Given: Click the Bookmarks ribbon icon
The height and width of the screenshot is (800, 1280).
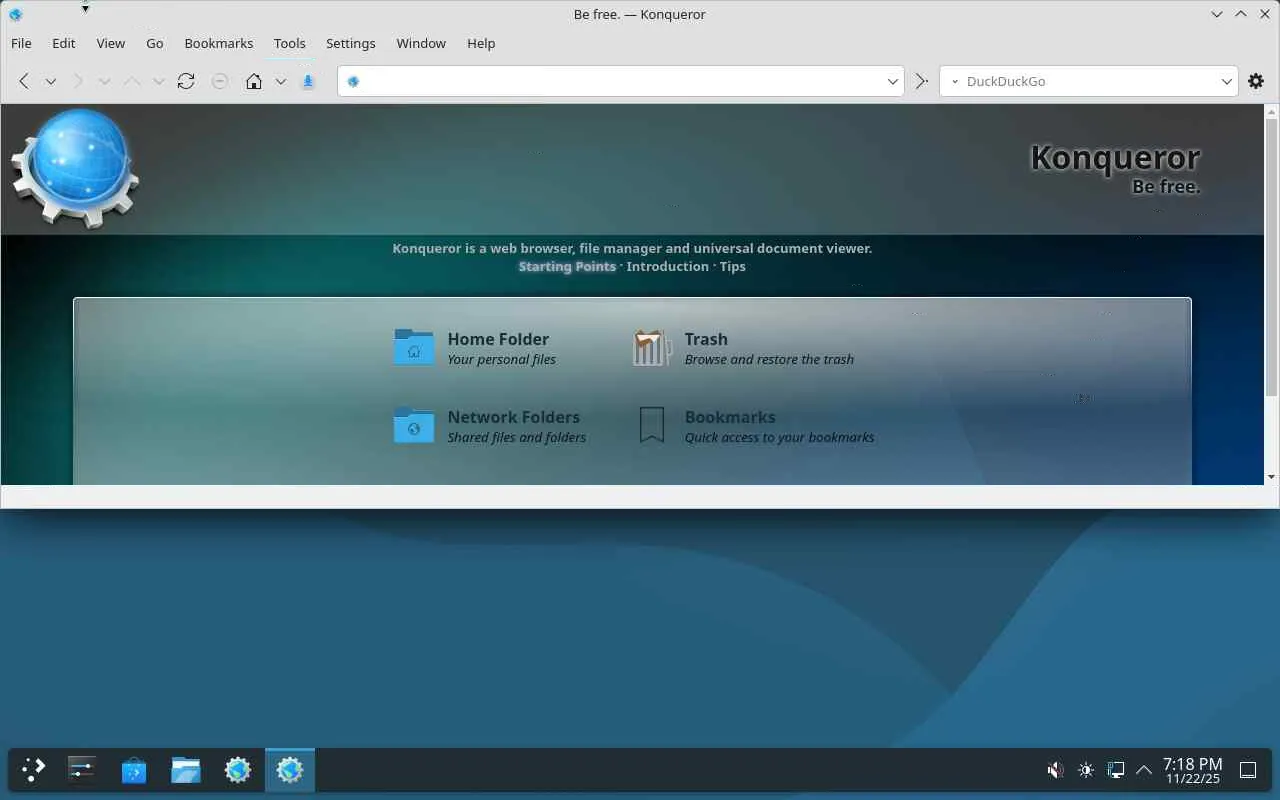Looking at the screenshot, I should point(652,425).
